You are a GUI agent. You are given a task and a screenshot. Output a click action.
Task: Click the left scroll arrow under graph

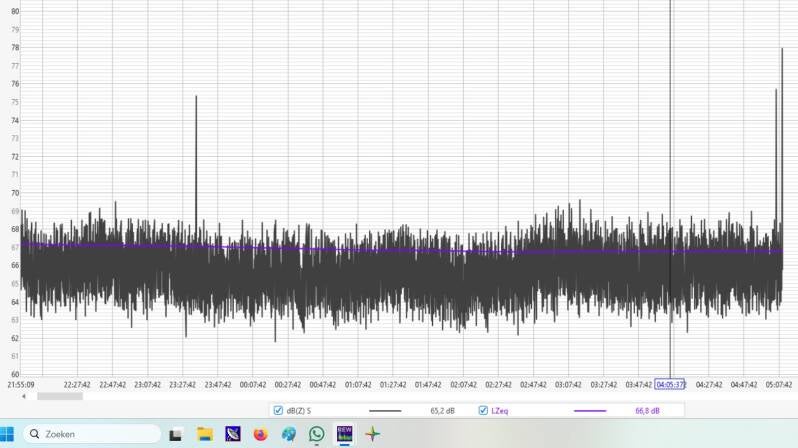pyautogui.click(x=24, y=396)
